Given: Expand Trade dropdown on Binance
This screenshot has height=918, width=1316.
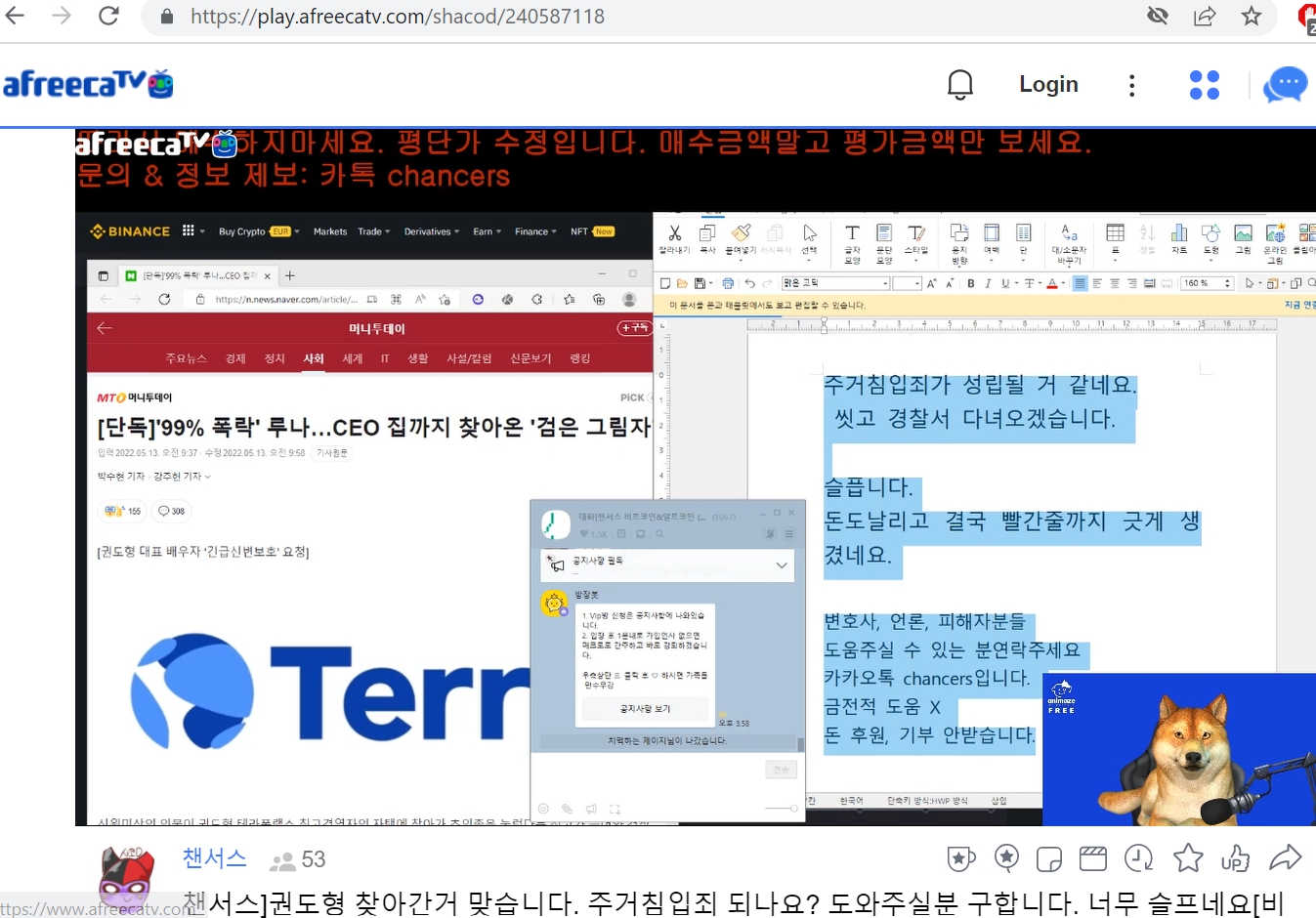Looking at the screenshot, I should coord(373,231).
